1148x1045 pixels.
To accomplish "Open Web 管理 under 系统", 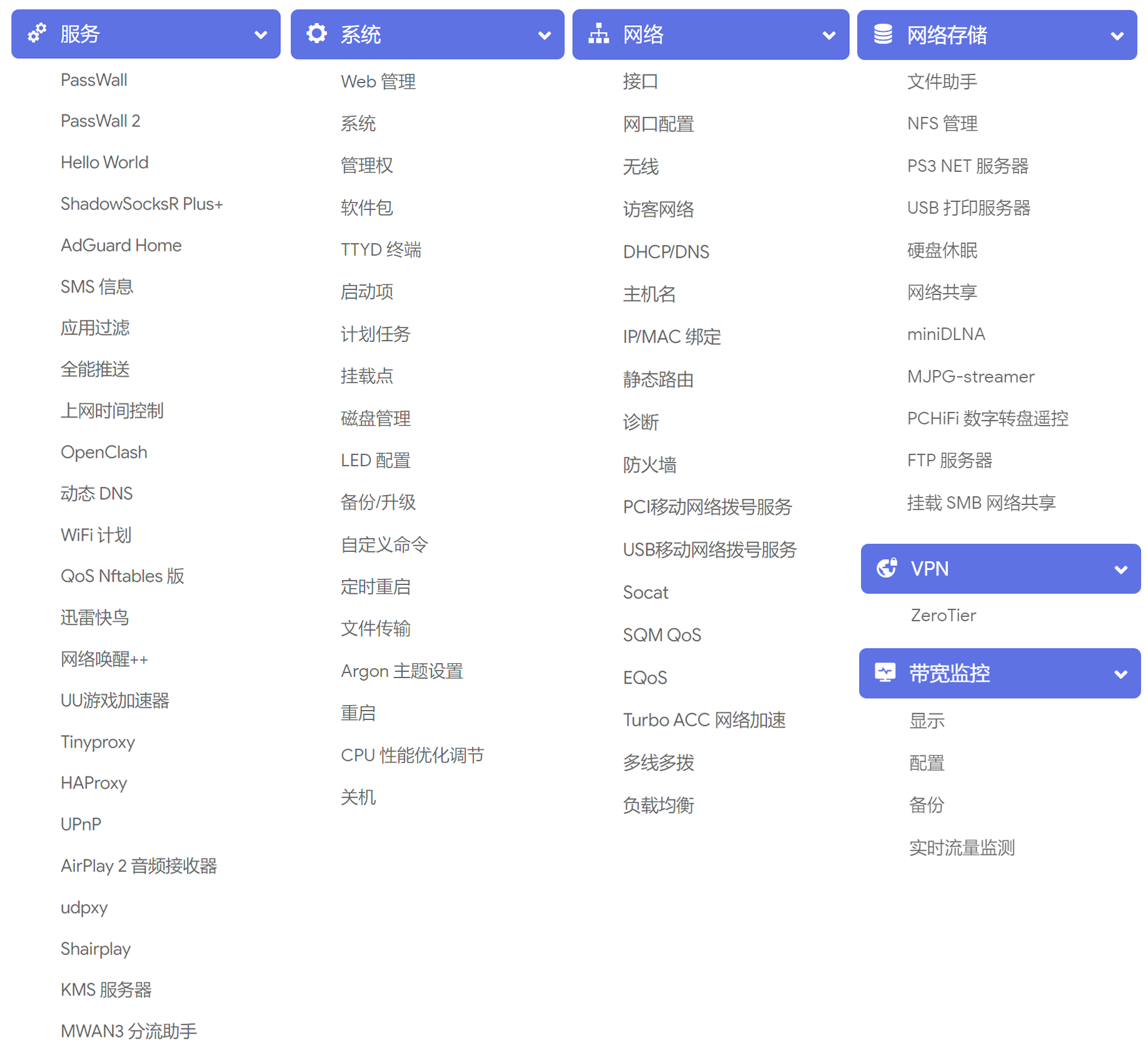I will pyautogui.click(x=378, y=81).
